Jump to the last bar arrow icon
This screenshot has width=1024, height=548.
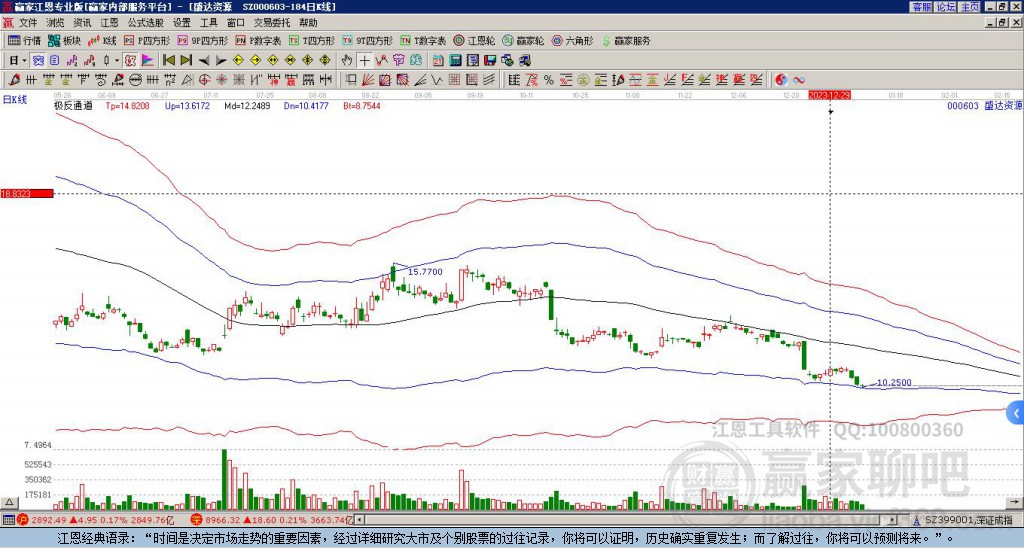tap(186, 60)
